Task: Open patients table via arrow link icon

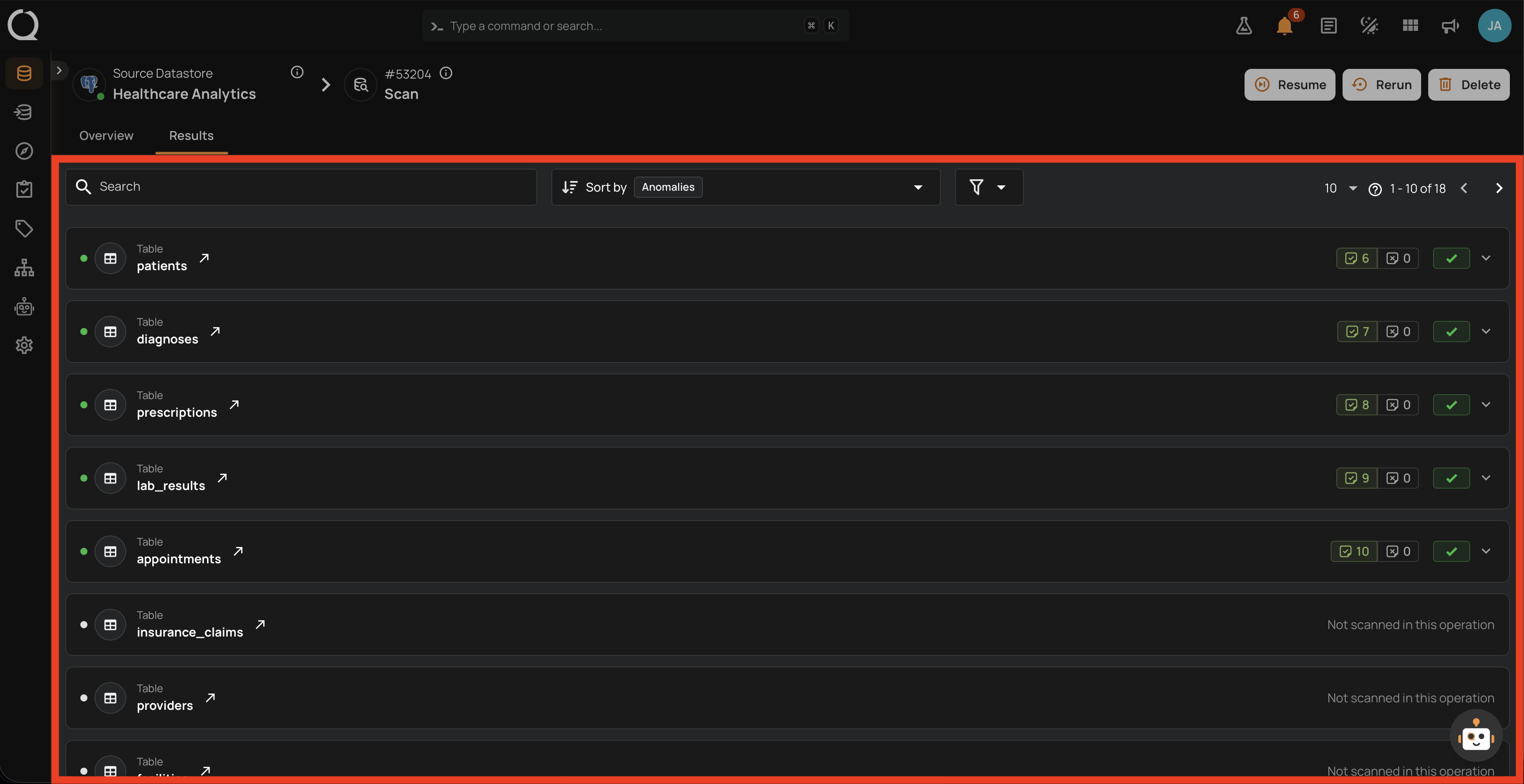Action: coord(204,258)
